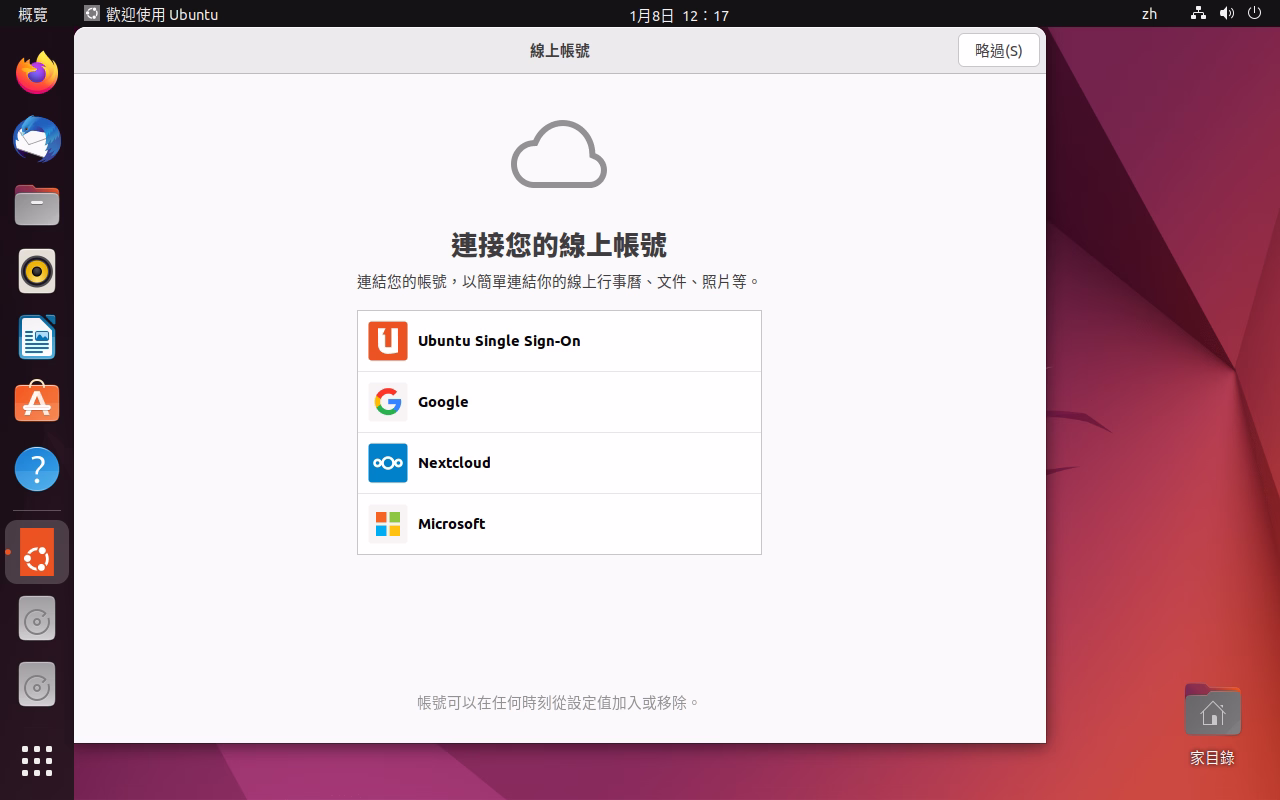This screenshot has height=800, width=1280.
Task: Click the upper disc drive icon in dock
Action: (37, 620)
